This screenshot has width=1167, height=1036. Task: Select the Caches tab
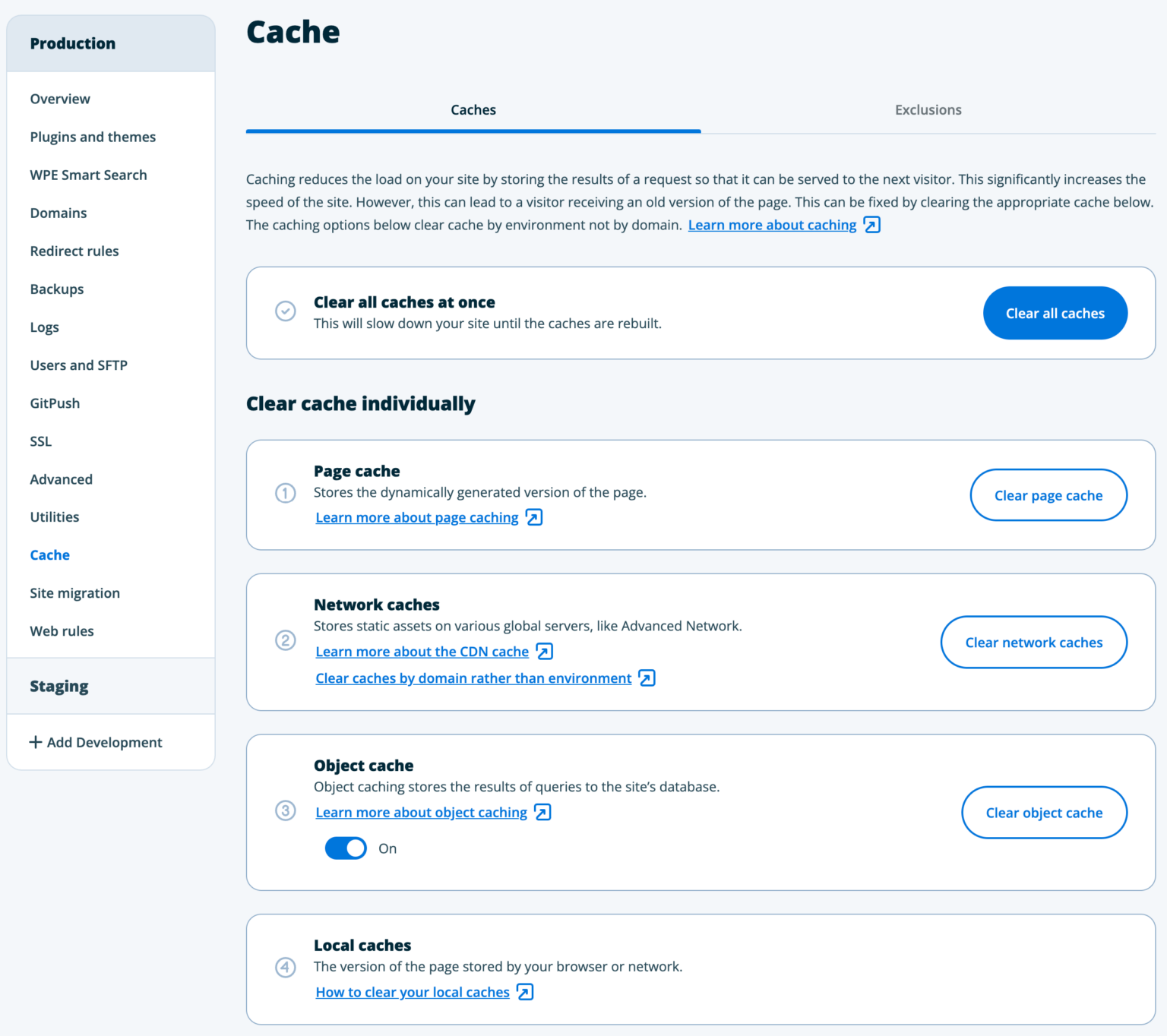coord(473,109)
